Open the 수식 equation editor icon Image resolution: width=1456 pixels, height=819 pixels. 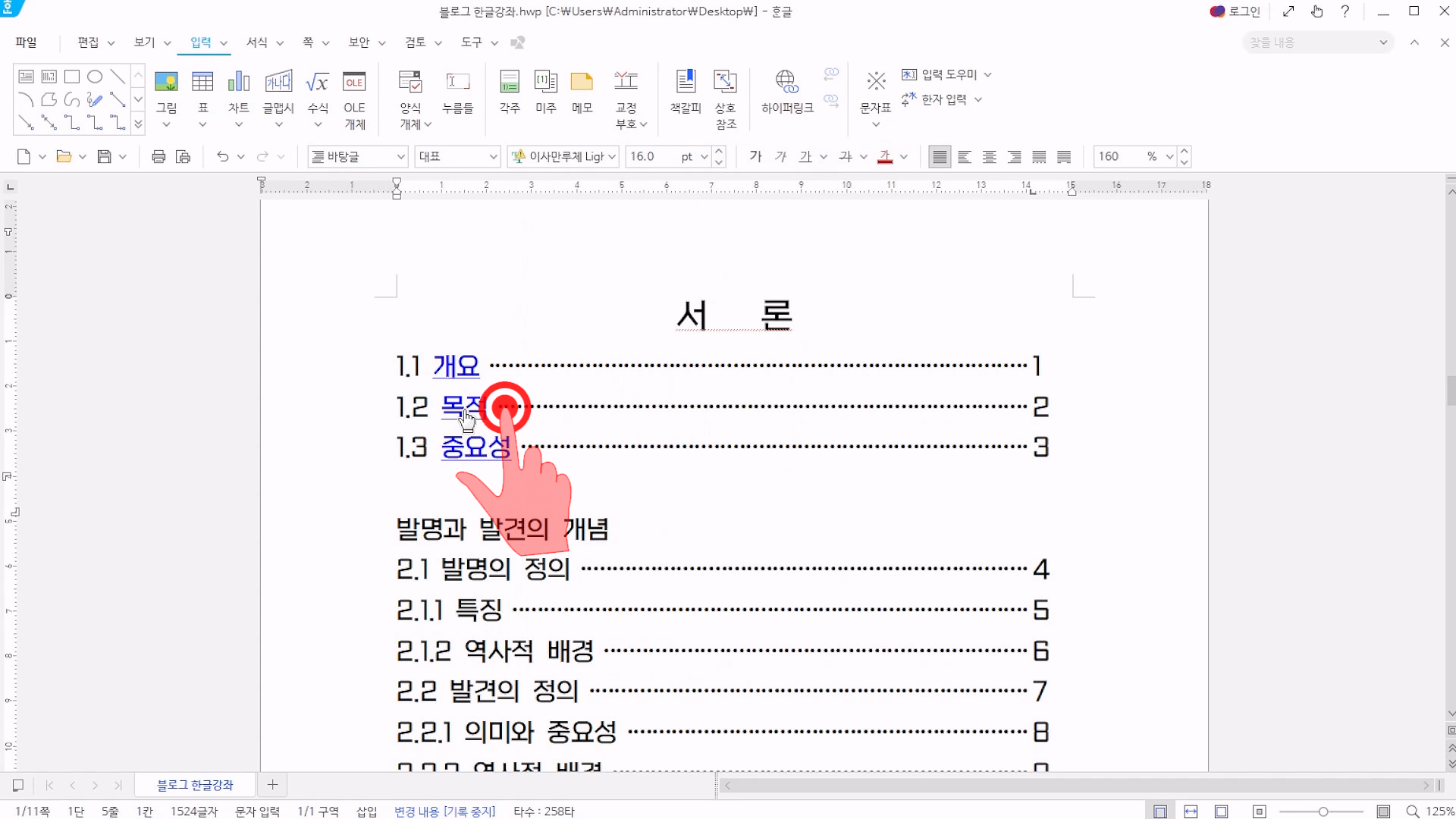pos(318,82)
